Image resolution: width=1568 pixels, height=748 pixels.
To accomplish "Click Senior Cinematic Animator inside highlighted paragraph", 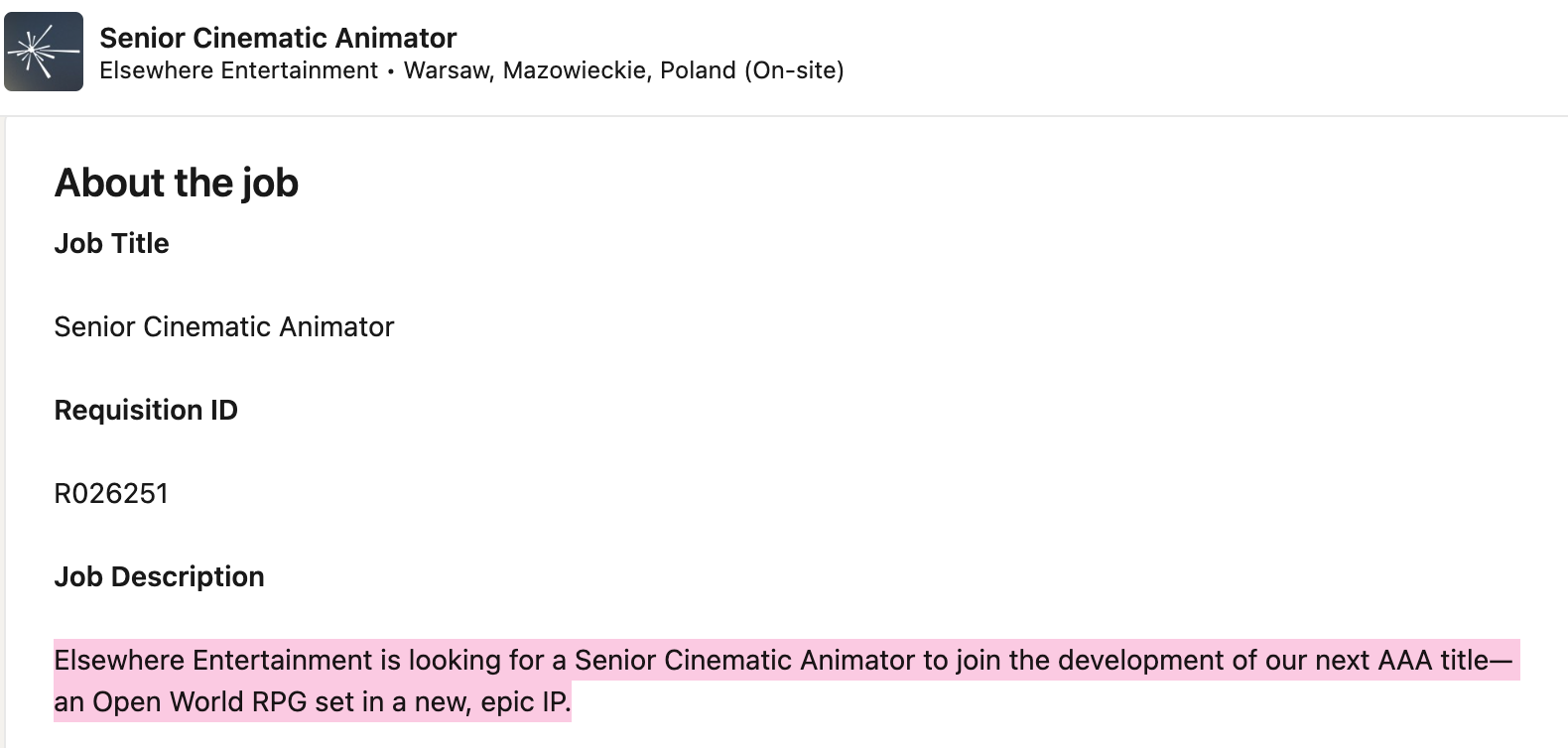I will [x=744, y=660].
